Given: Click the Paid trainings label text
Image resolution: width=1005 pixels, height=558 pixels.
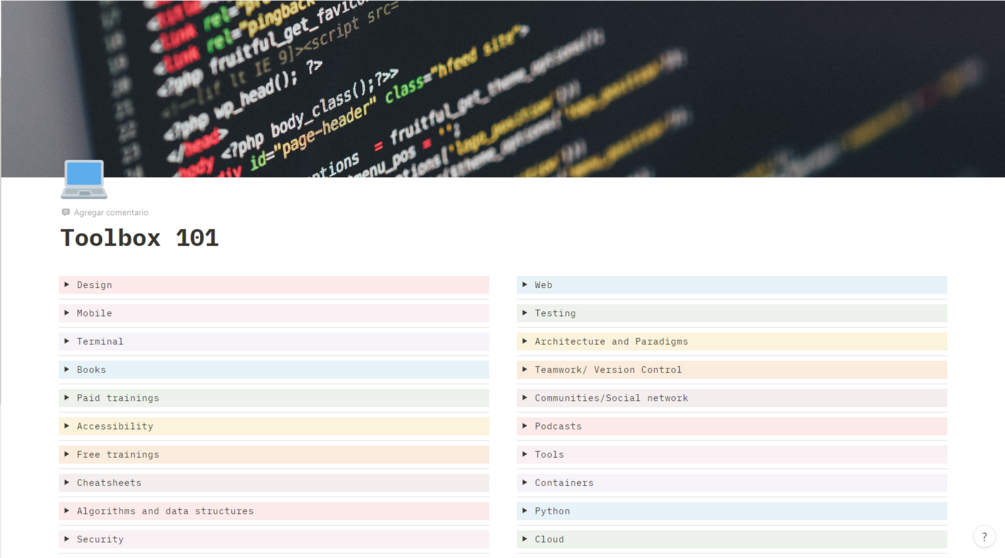Looking at the screenshot, I should pos(118,398).
